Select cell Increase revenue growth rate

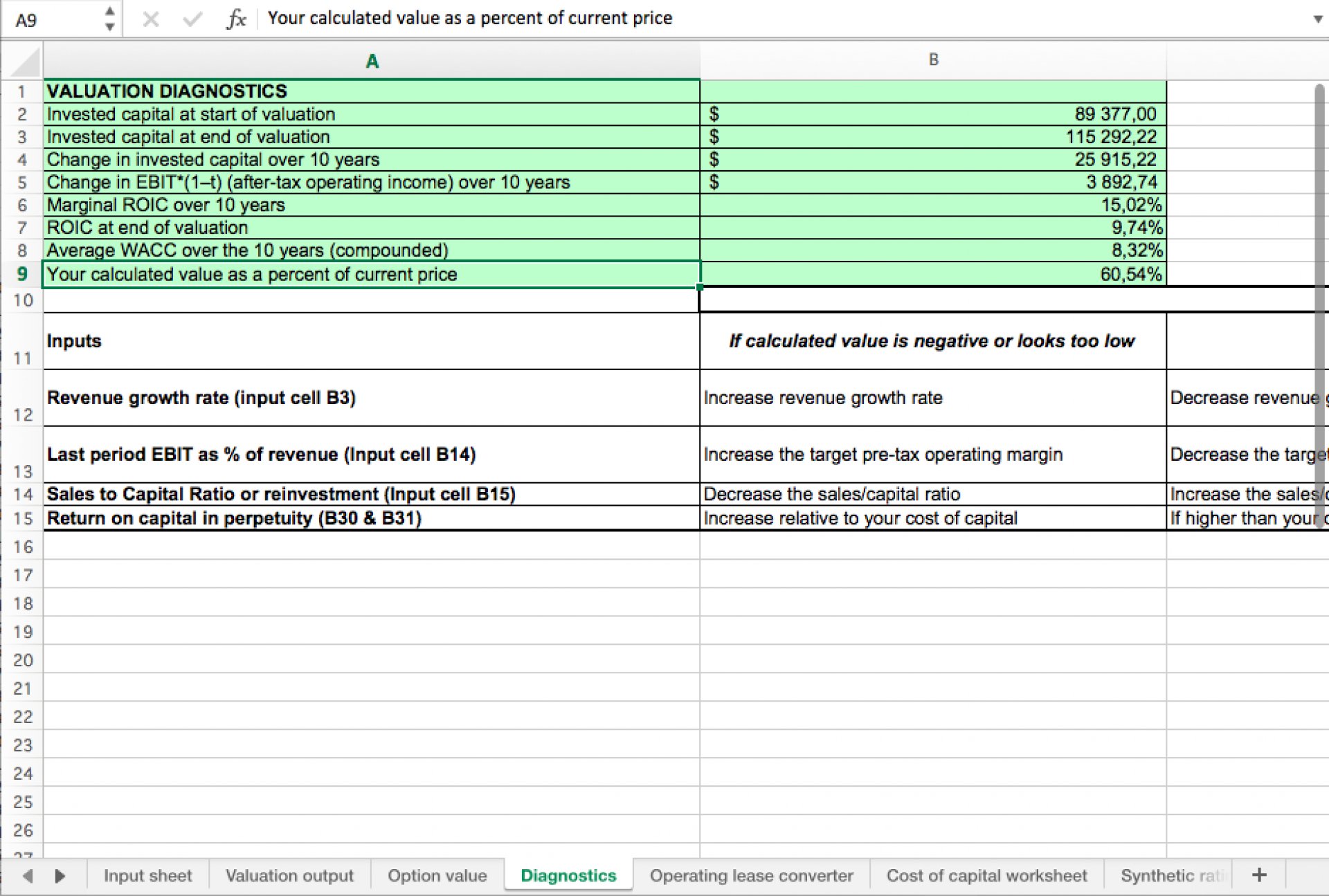coord(933,398)
